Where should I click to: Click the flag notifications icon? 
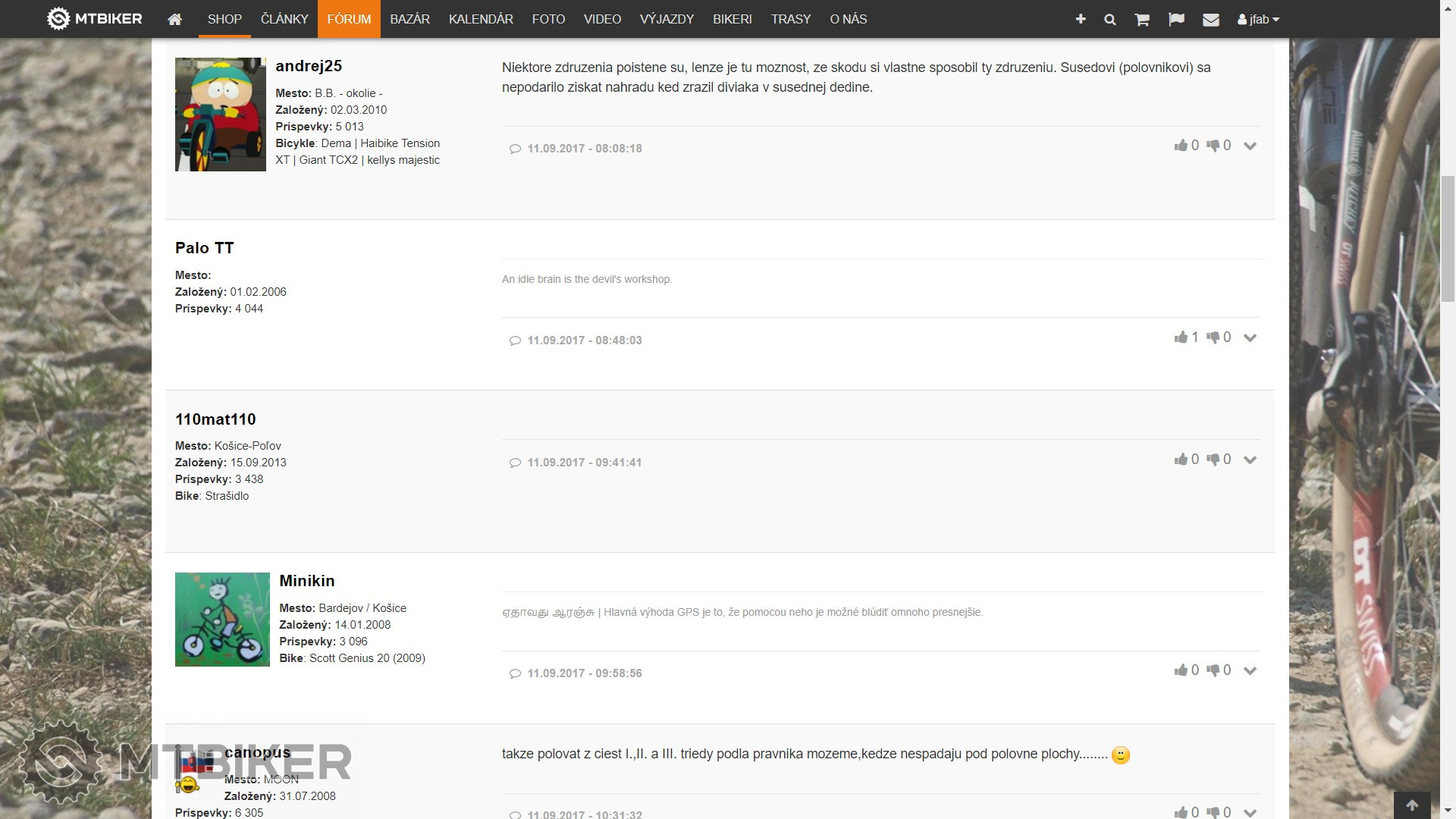1176,19
